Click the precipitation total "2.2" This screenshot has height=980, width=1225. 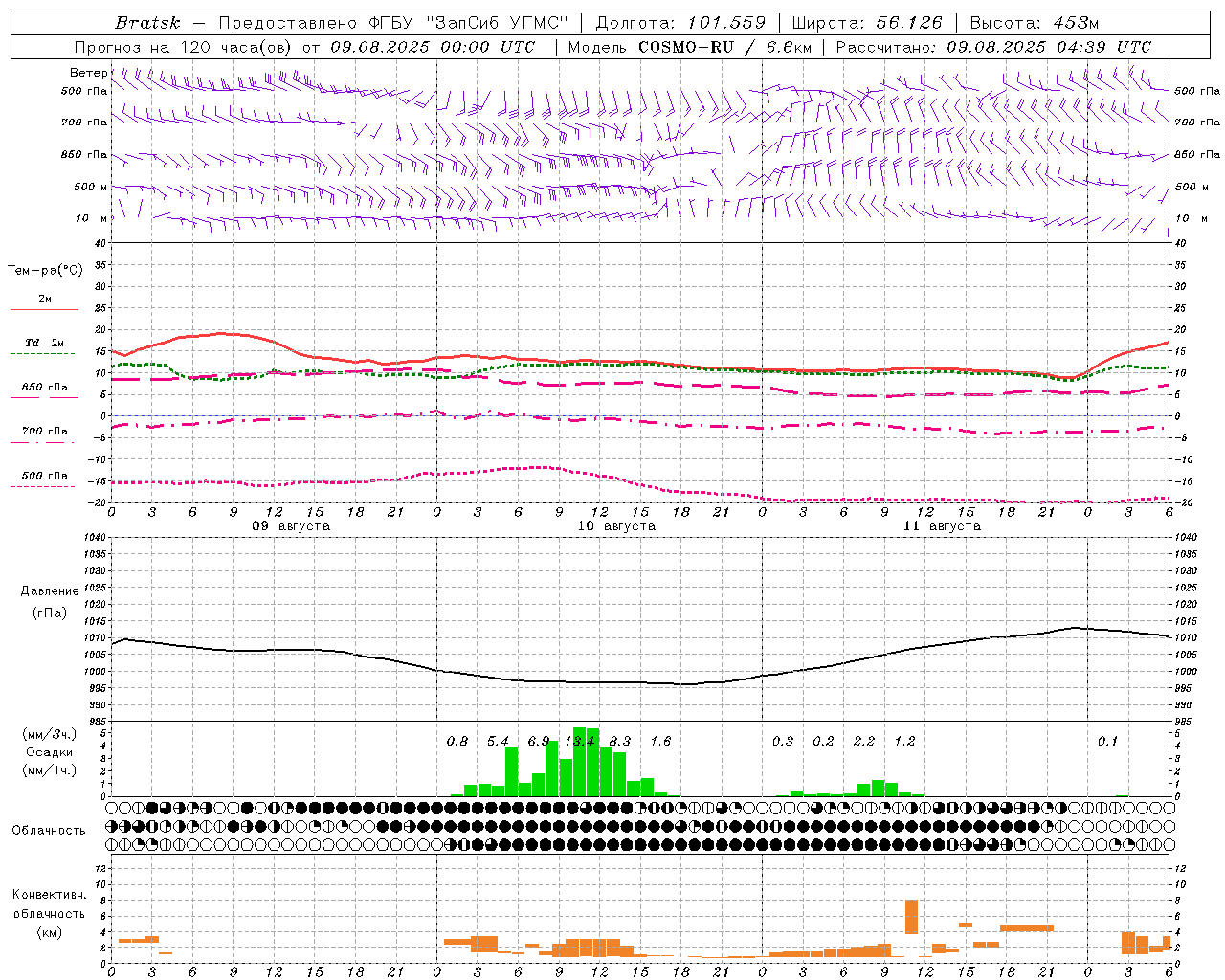(864, 741)
